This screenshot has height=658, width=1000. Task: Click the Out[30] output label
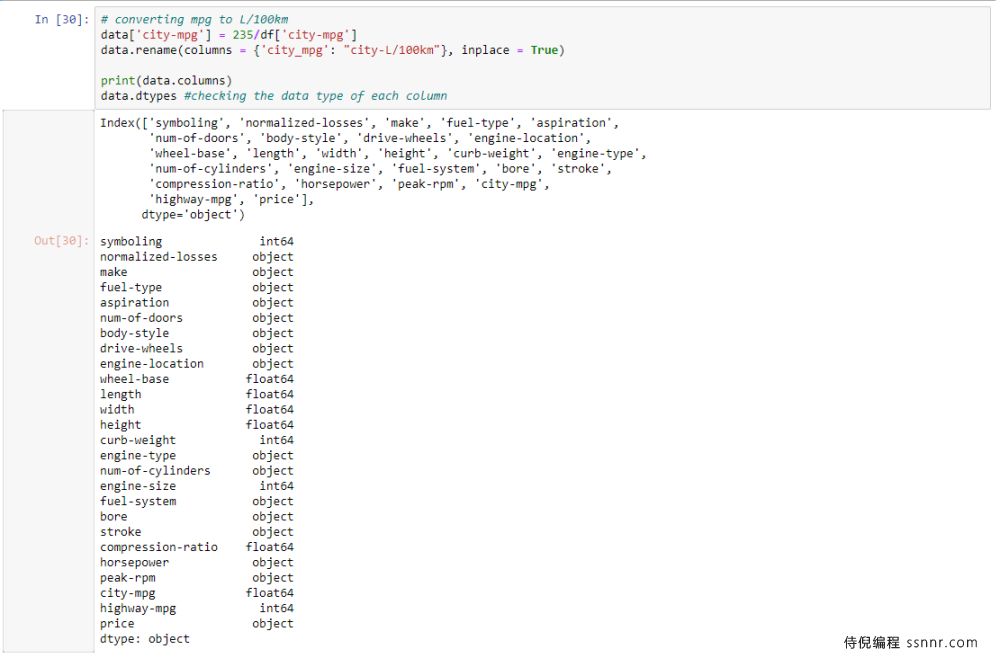point(61,241)
